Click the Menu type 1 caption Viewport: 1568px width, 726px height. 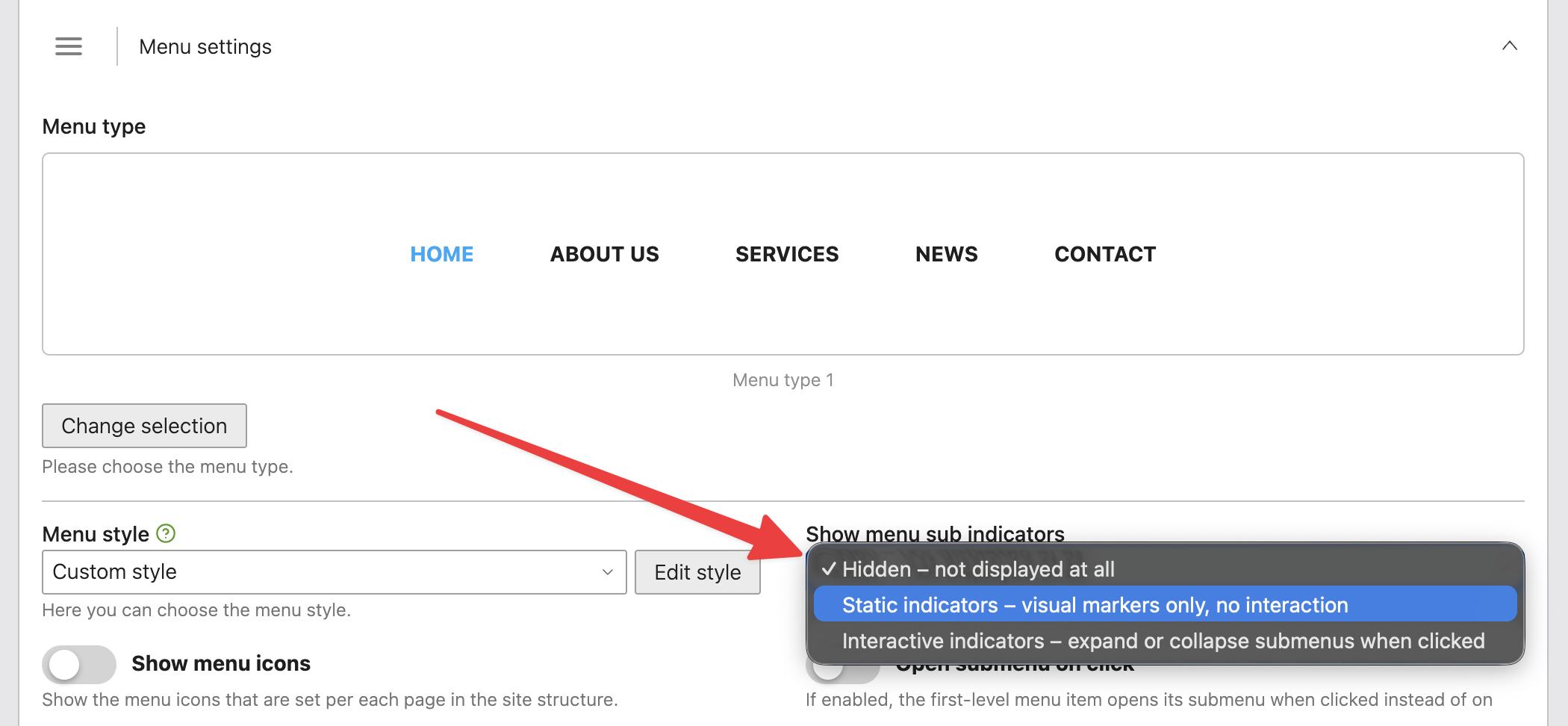coord(783,380)
